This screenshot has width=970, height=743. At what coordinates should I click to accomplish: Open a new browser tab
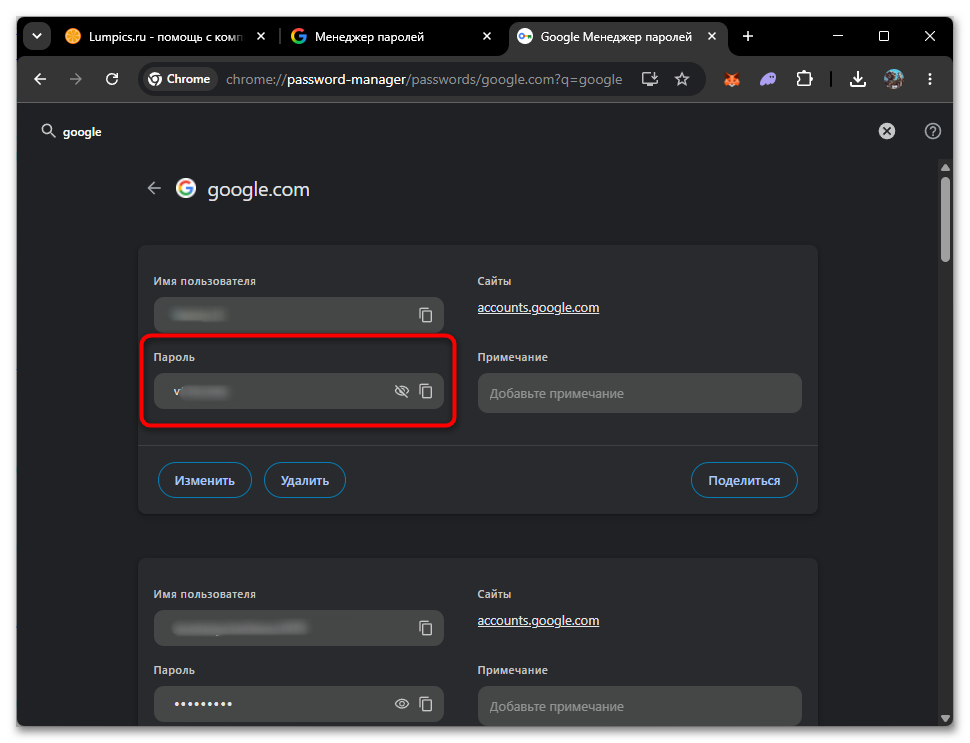coord(748,37)
